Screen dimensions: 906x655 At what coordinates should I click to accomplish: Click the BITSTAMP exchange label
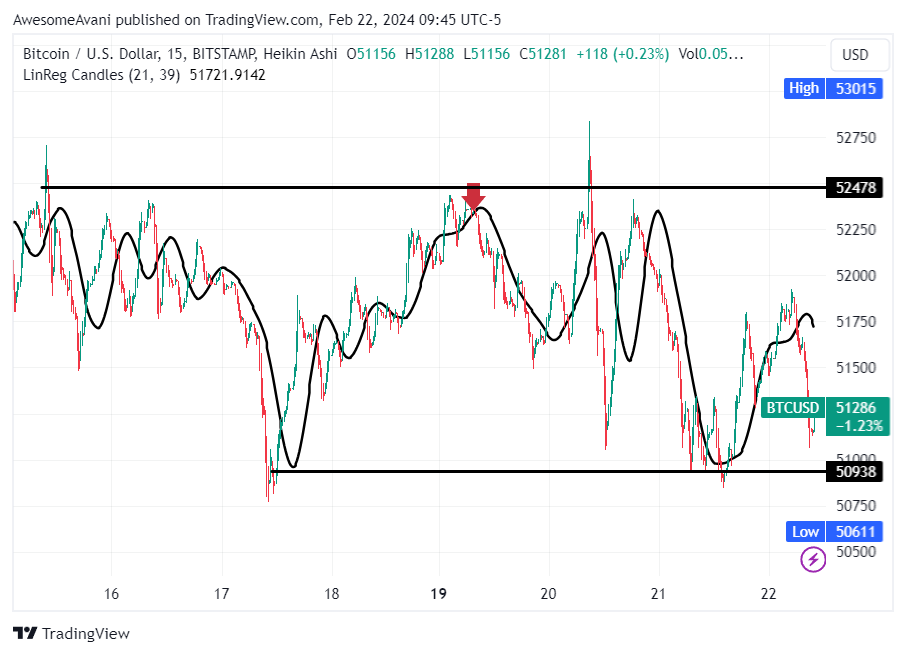tap(223, 54)
